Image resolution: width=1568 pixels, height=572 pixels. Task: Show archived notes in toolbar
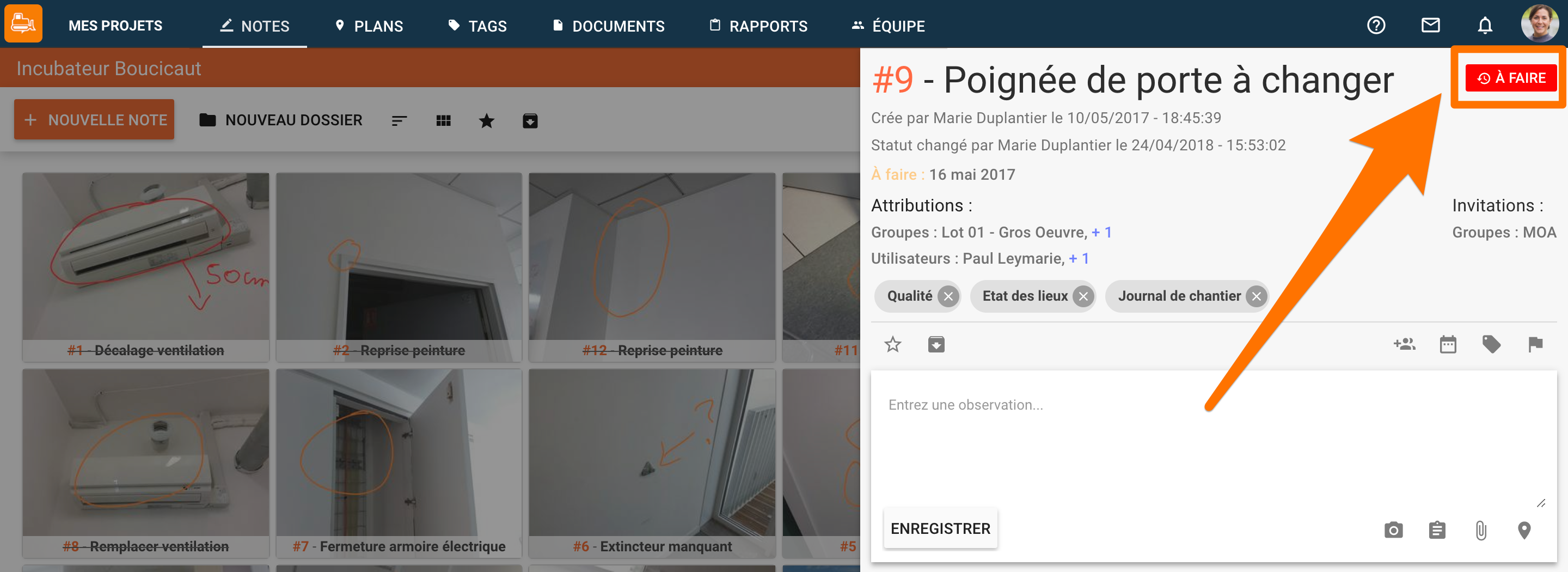[x=530, y=120]
